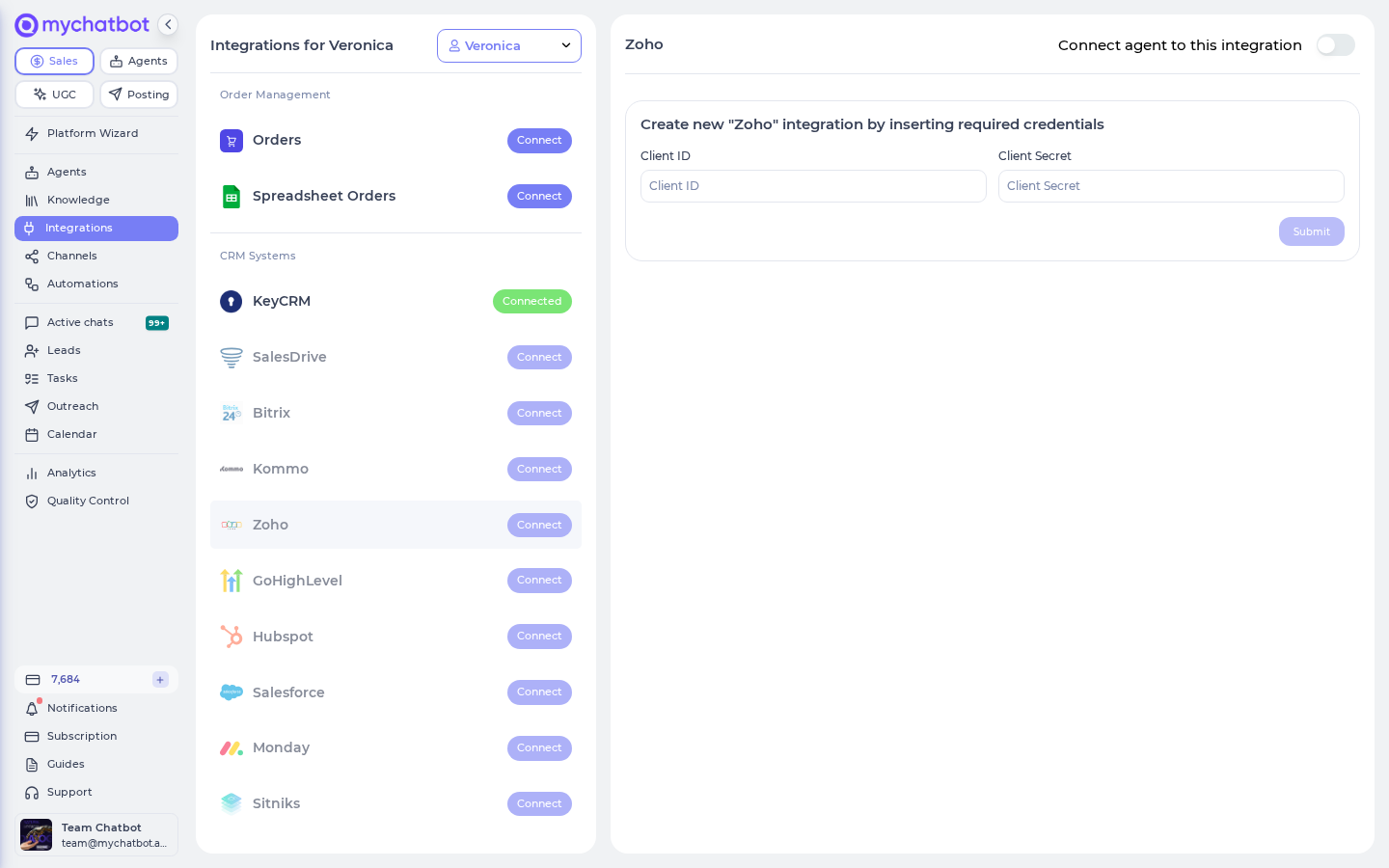Focus the Client Secret input field
Viewport: 1389px width, 868px height.
1171,186
